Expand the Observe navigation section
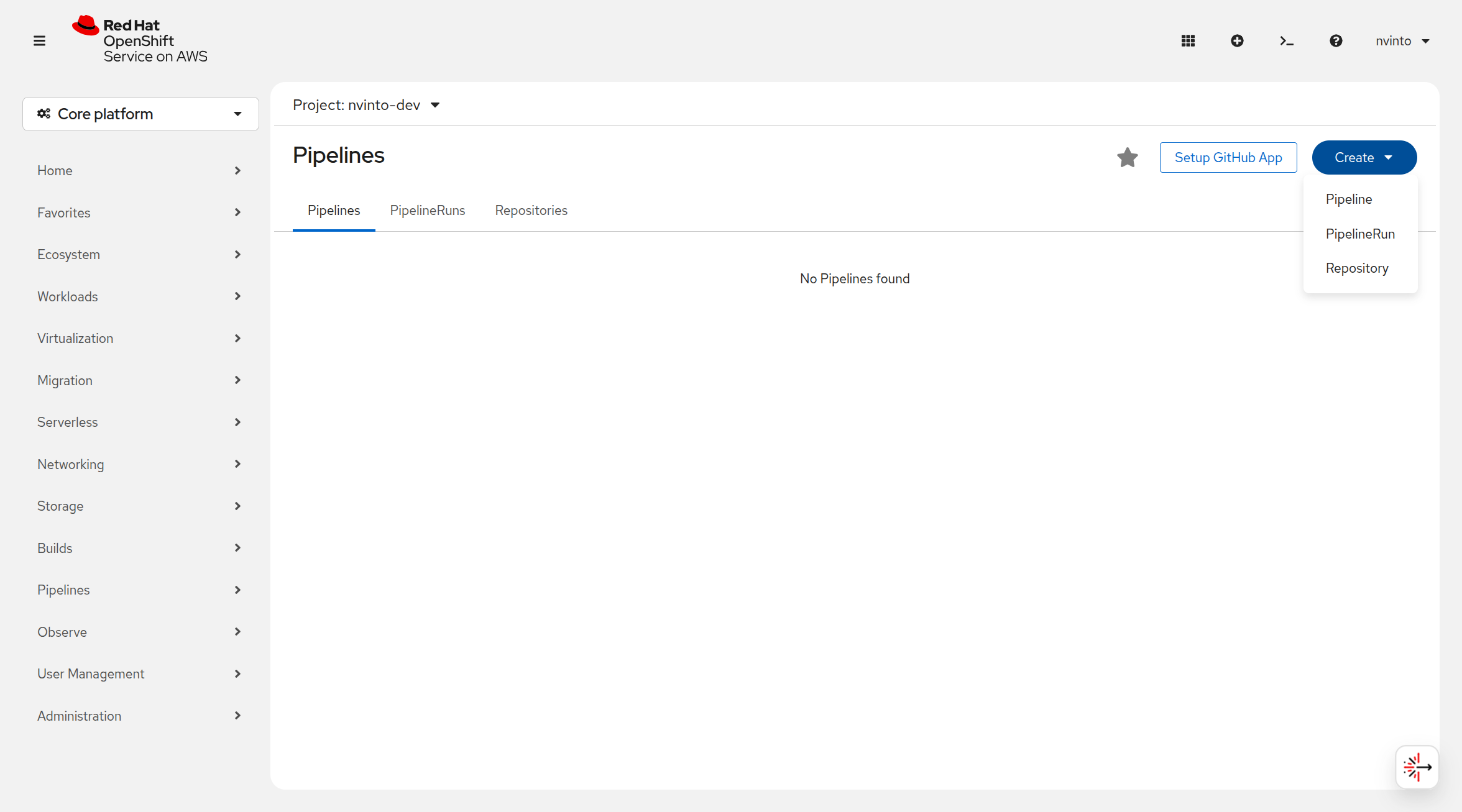This screenshot has height=812, width=1462. (139, 632)
